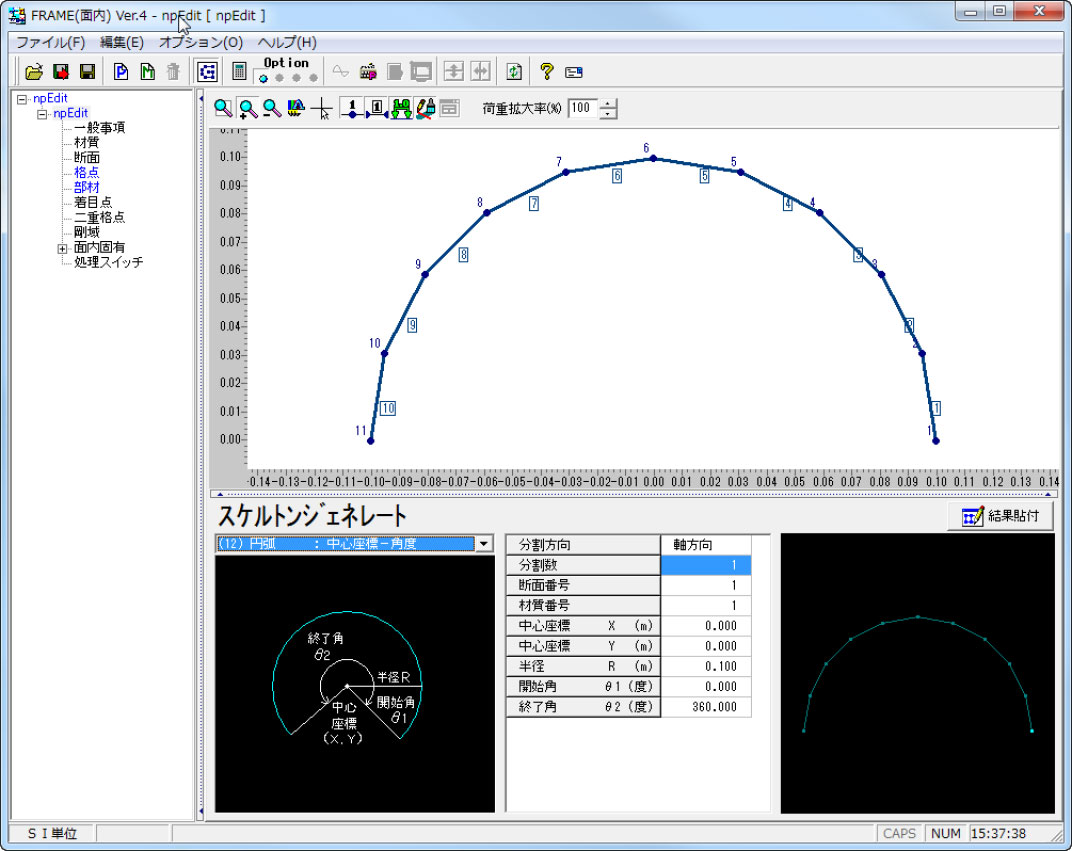
Task: Click the zoom in magnifier icon
Action: 247,108
